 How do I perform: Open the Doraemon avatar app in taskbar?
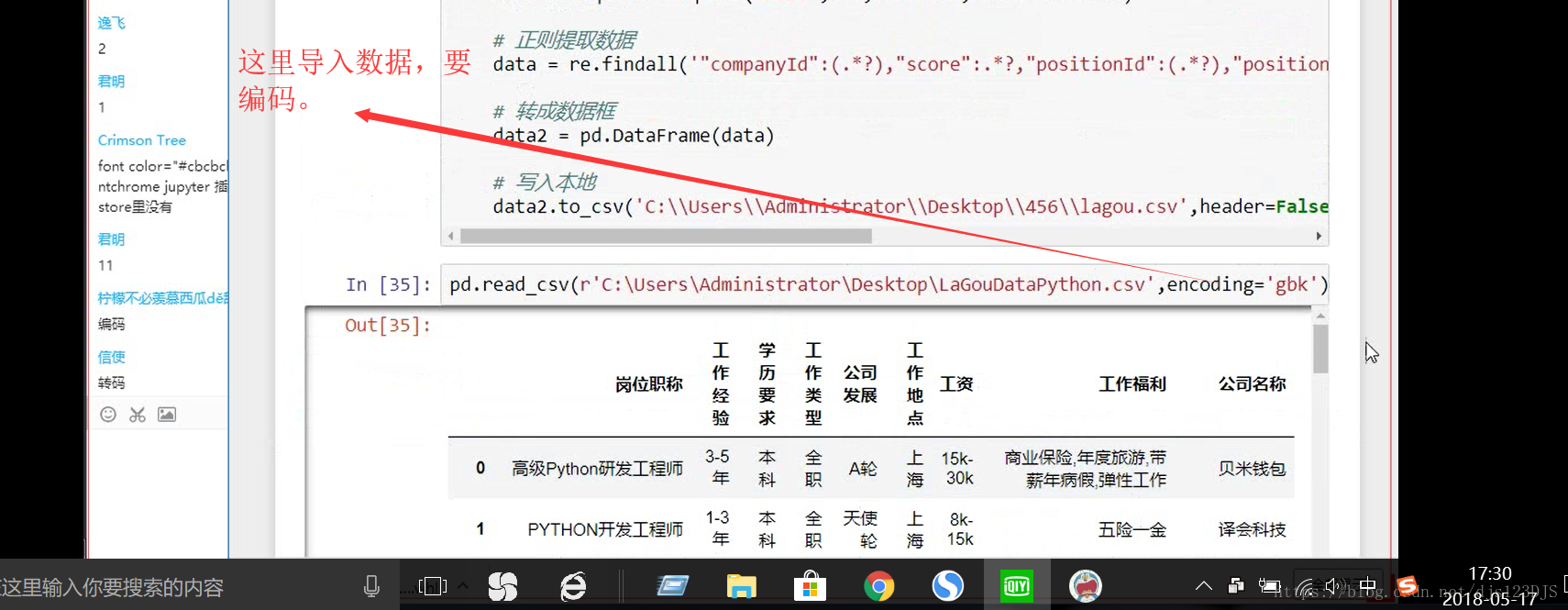pos(1086,586)
